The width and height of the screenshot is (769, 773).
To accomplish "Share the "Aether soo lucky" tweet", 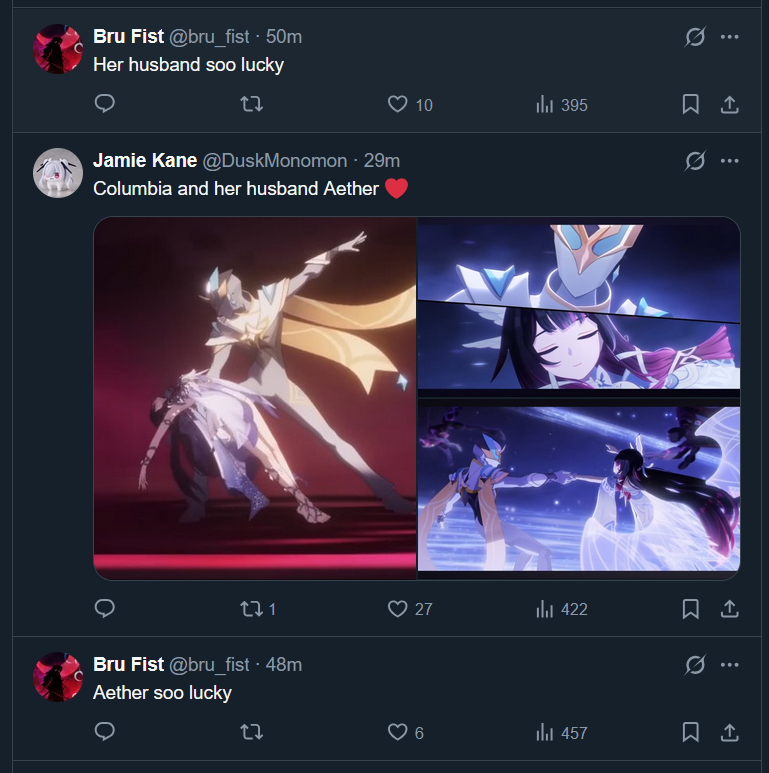I will pos(730,732).
